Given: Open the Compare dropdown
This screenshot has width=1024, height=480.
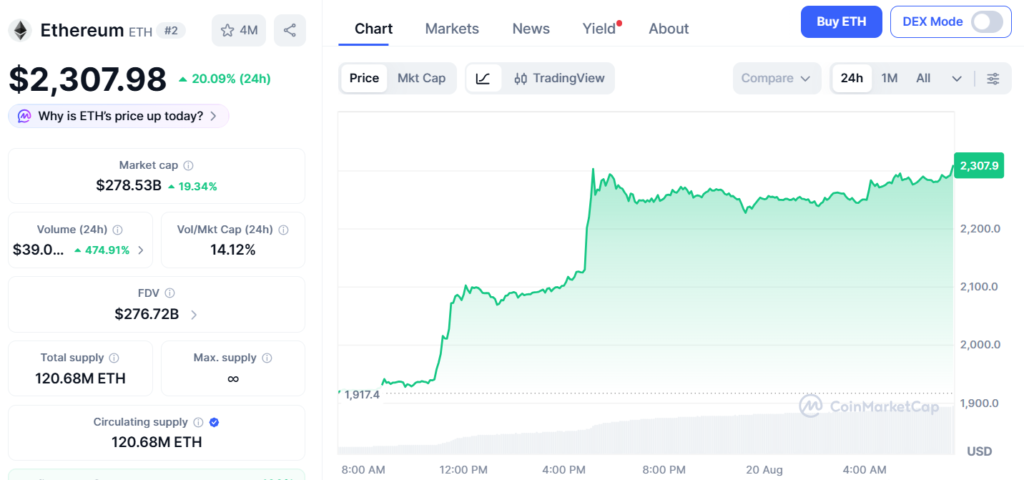Looking at the screenshot, I should coord(776,78).
